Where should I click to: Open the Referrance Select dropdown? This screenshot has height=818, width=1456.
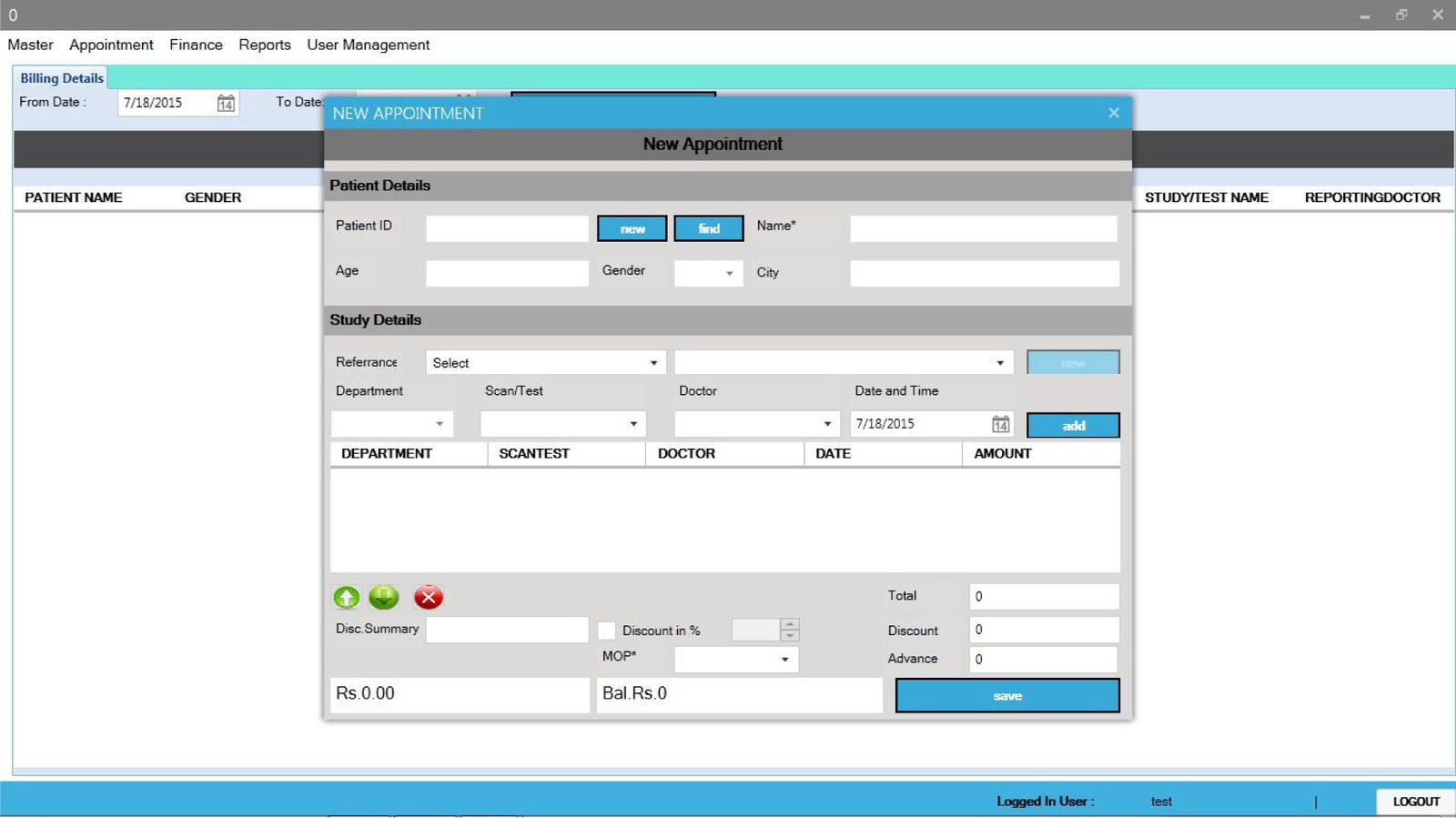click(653, 363)
